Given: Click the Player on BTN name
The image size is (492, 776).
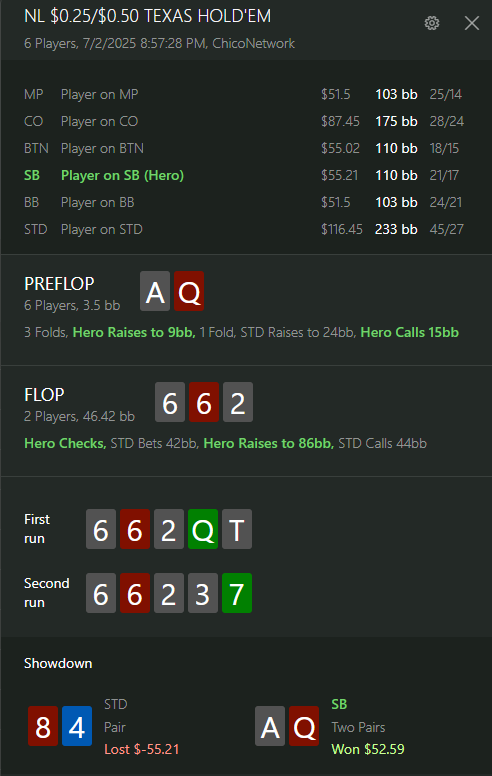Looking at the screenshot, I should [102, 148].
